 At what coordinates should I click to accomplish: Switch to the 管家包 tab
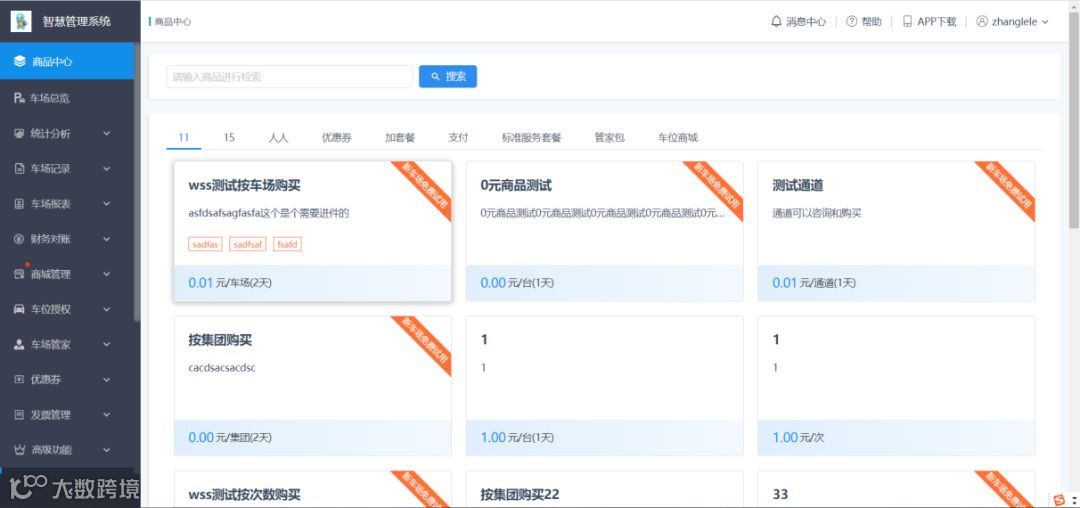610,138
